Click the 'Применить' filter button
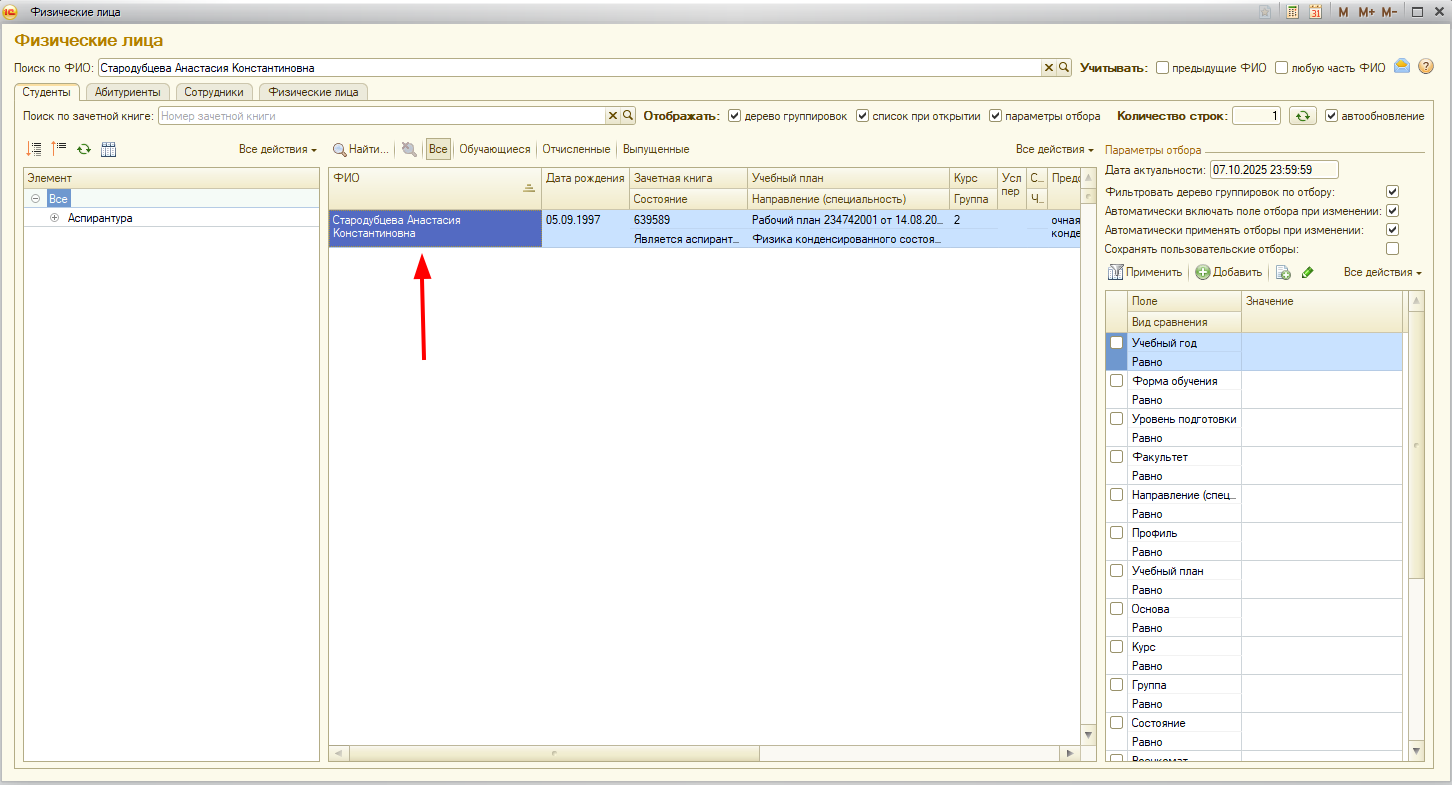 tap(1145, 272)
